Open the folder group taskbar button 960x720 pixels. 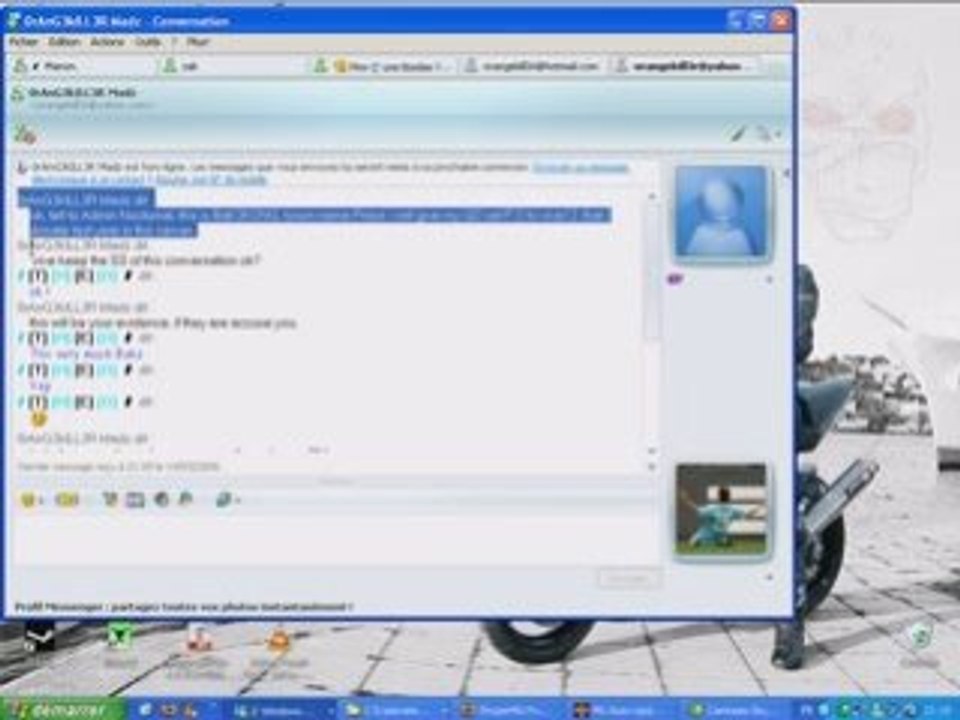[397, 710]
